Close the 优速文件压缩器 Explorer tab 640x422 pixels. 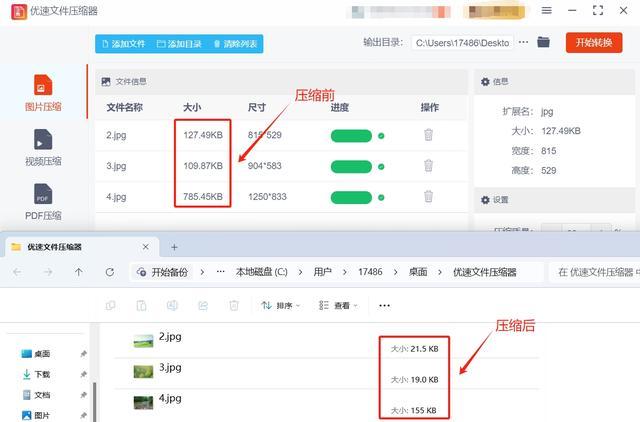[x=146, y=247]
